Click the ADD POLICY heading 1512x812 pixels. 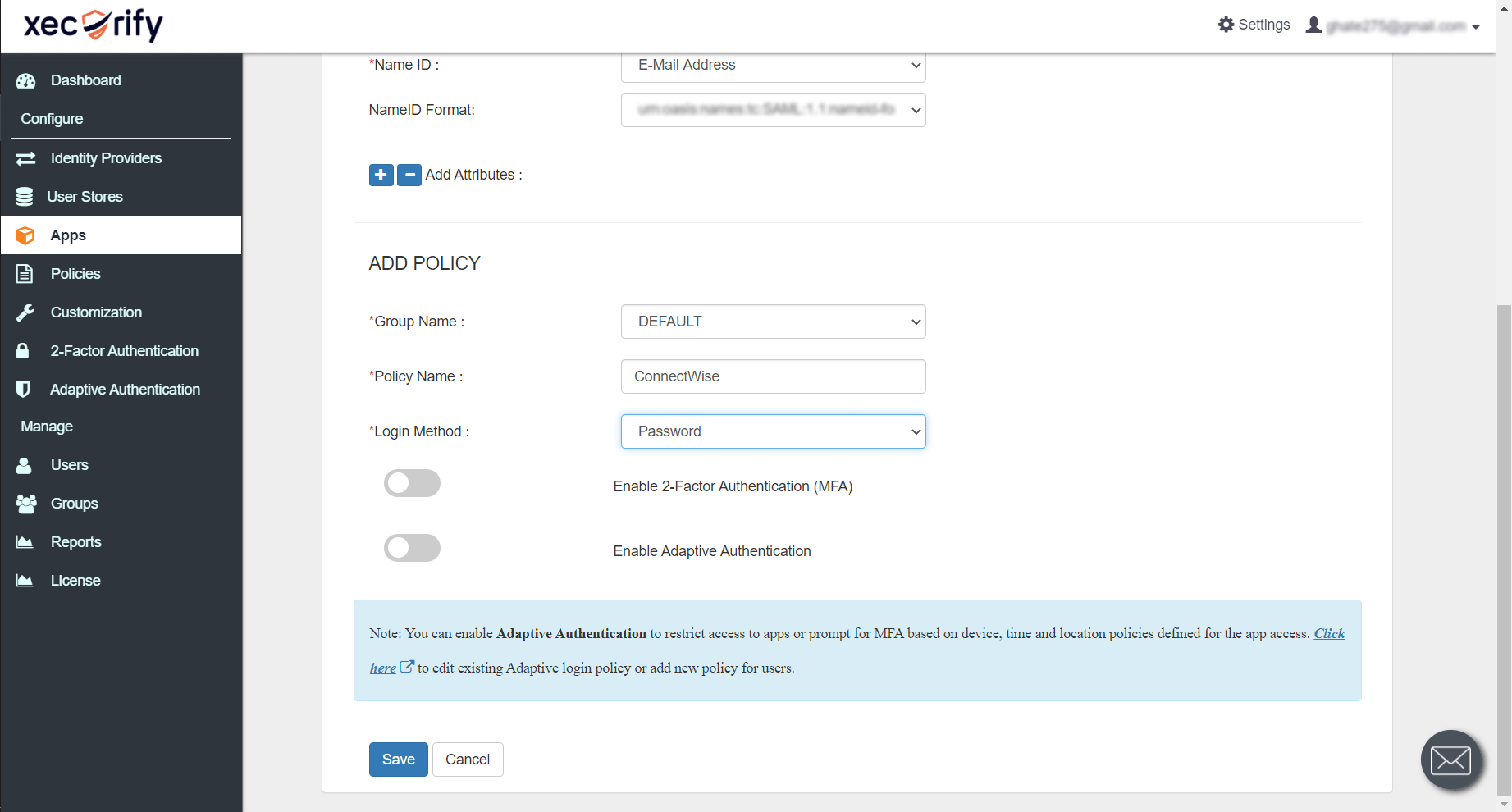pos(425,263)
